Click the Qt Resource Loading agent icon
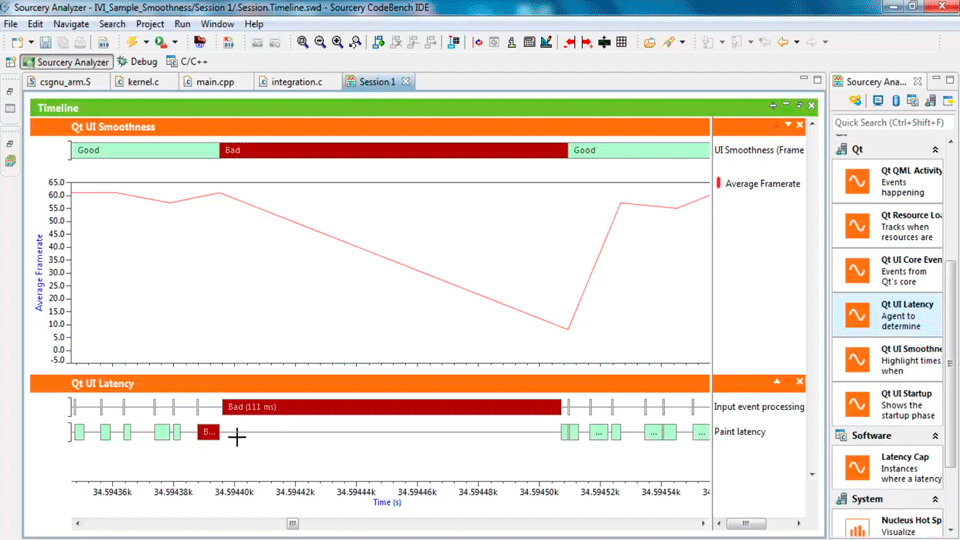960x540 pixels. (857, 226)
